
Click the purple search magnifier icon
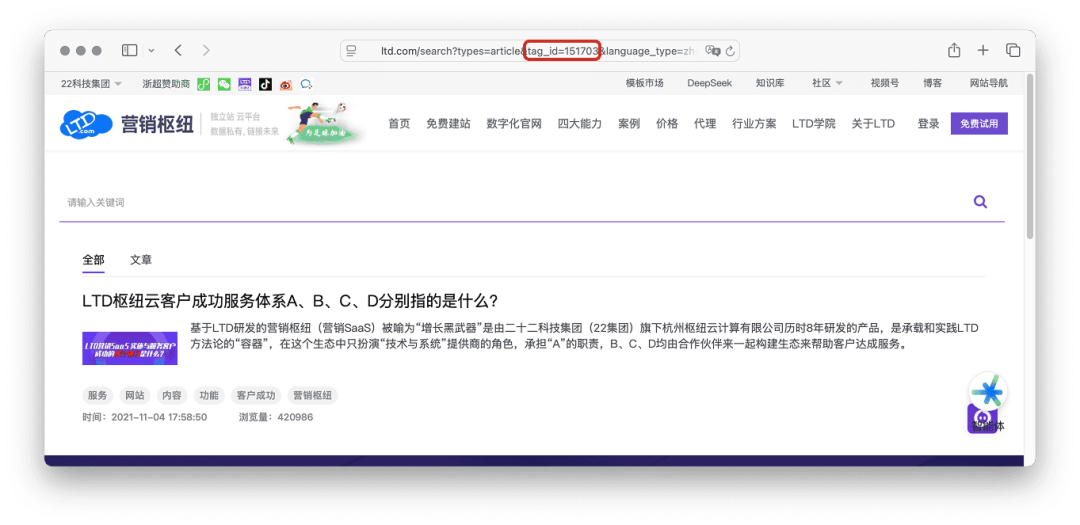[x=979, y=202]
